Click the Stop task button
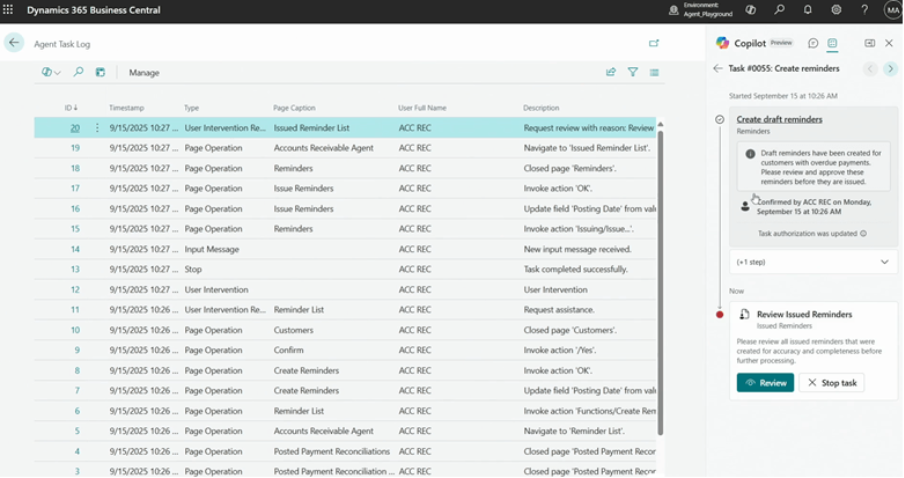The image size is (904, 478). tap(831, 383)
